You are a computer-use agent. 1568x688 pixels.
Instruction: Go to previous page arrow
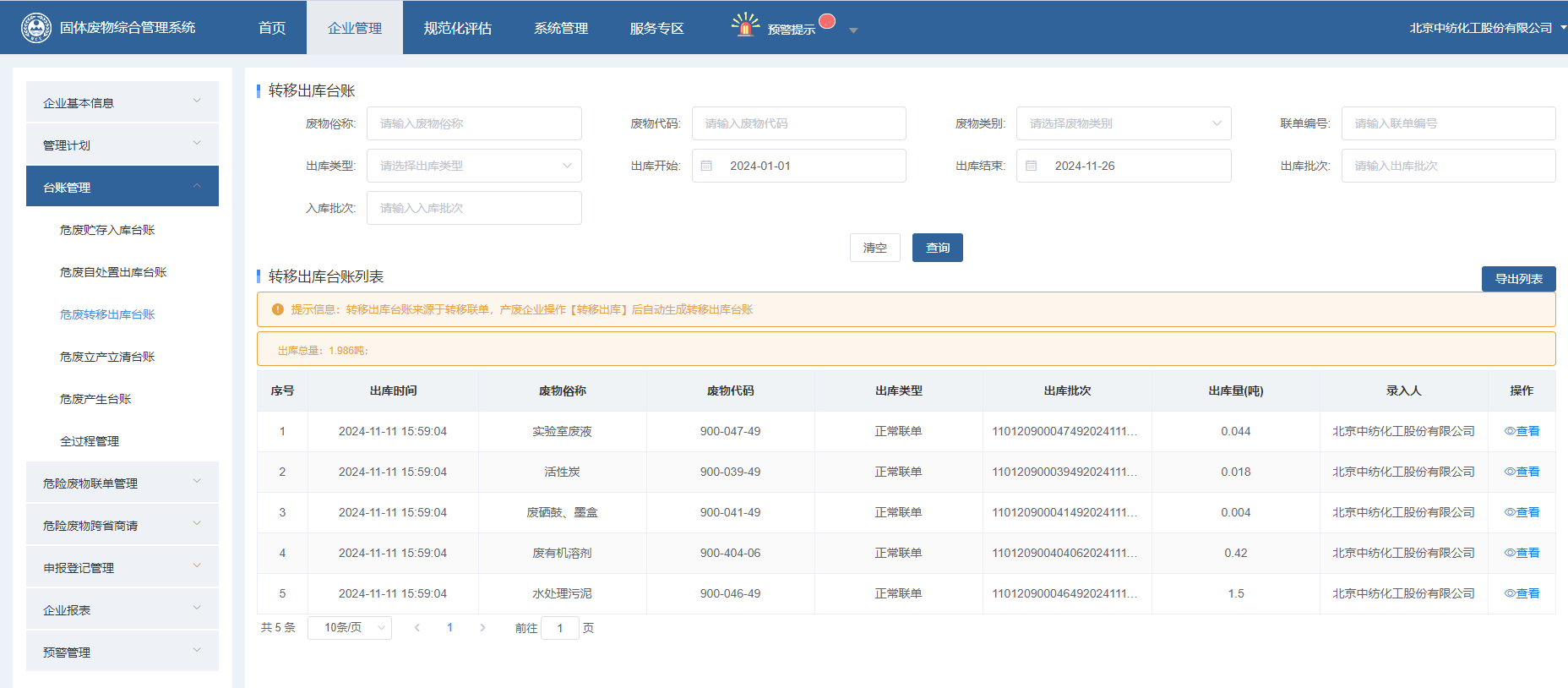tap(417, 627)
